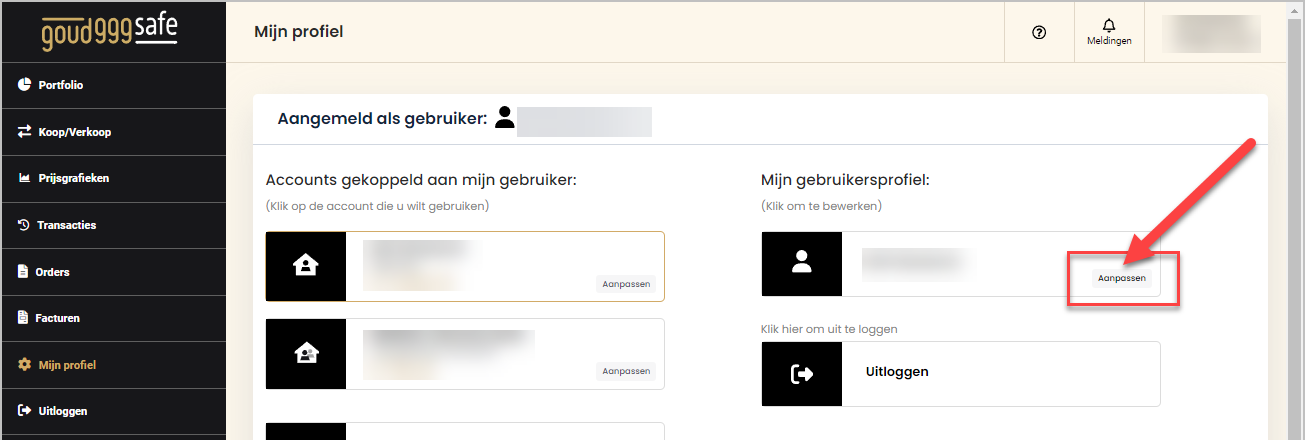Click the Portfolio pie chart icon
This screenshot has width=1305, height=440.
click(25, 85)
